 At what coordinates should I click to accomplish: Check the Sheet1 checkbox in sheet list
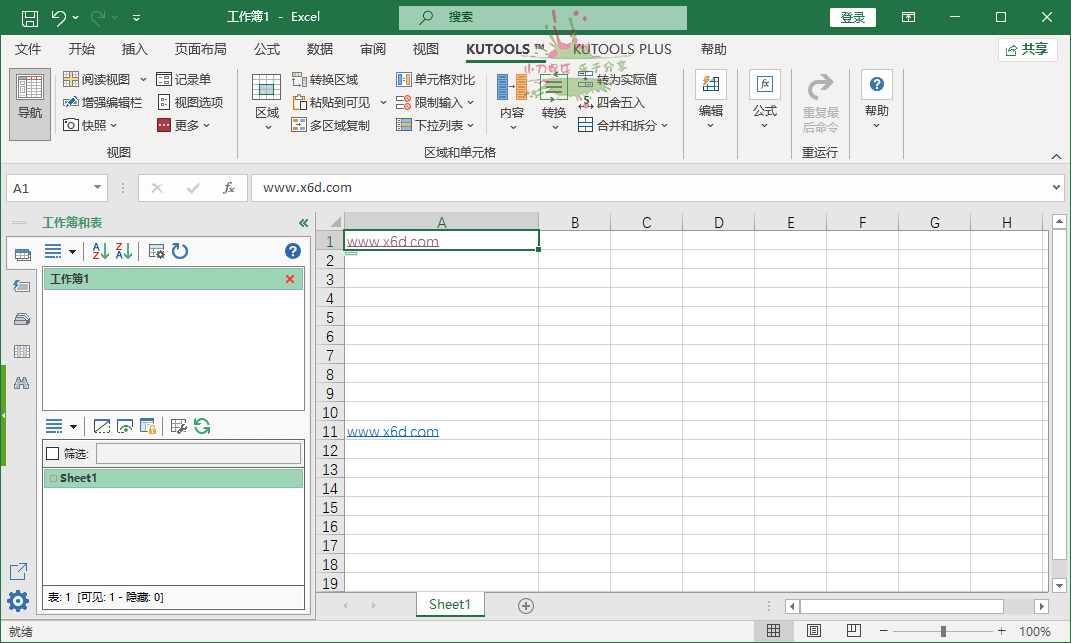tap(52, 478)
